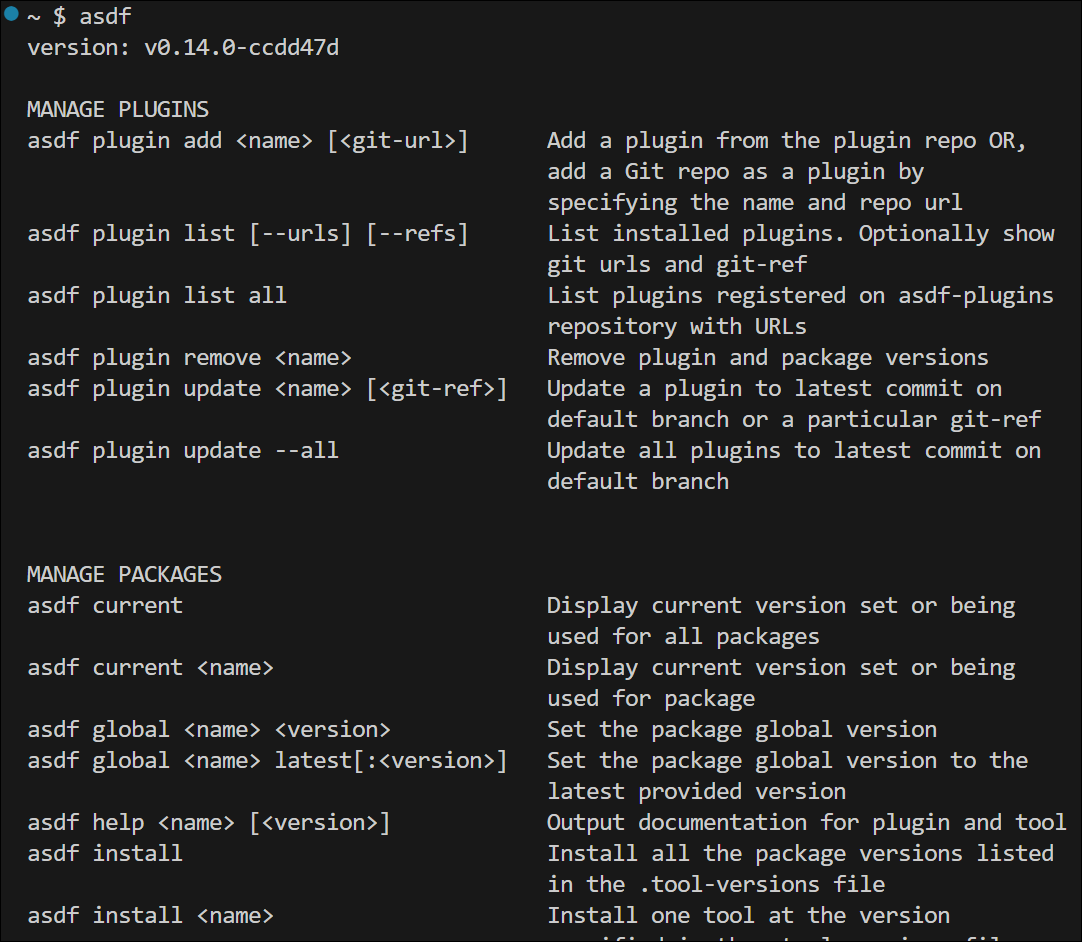
Task: Click the "asdf global <name> latest[:<version>]" command
Action: pos(267,760)
